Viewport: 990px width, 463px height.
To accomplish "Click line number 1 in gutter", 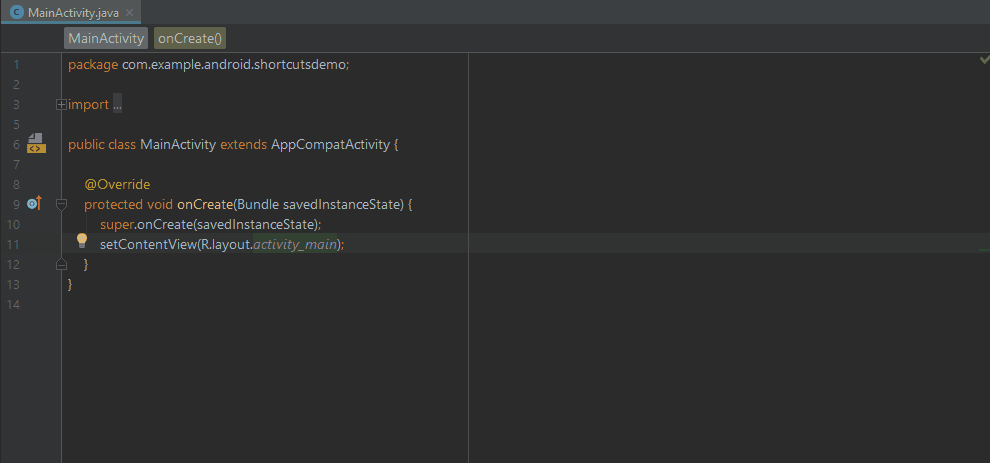I will 16,65.
